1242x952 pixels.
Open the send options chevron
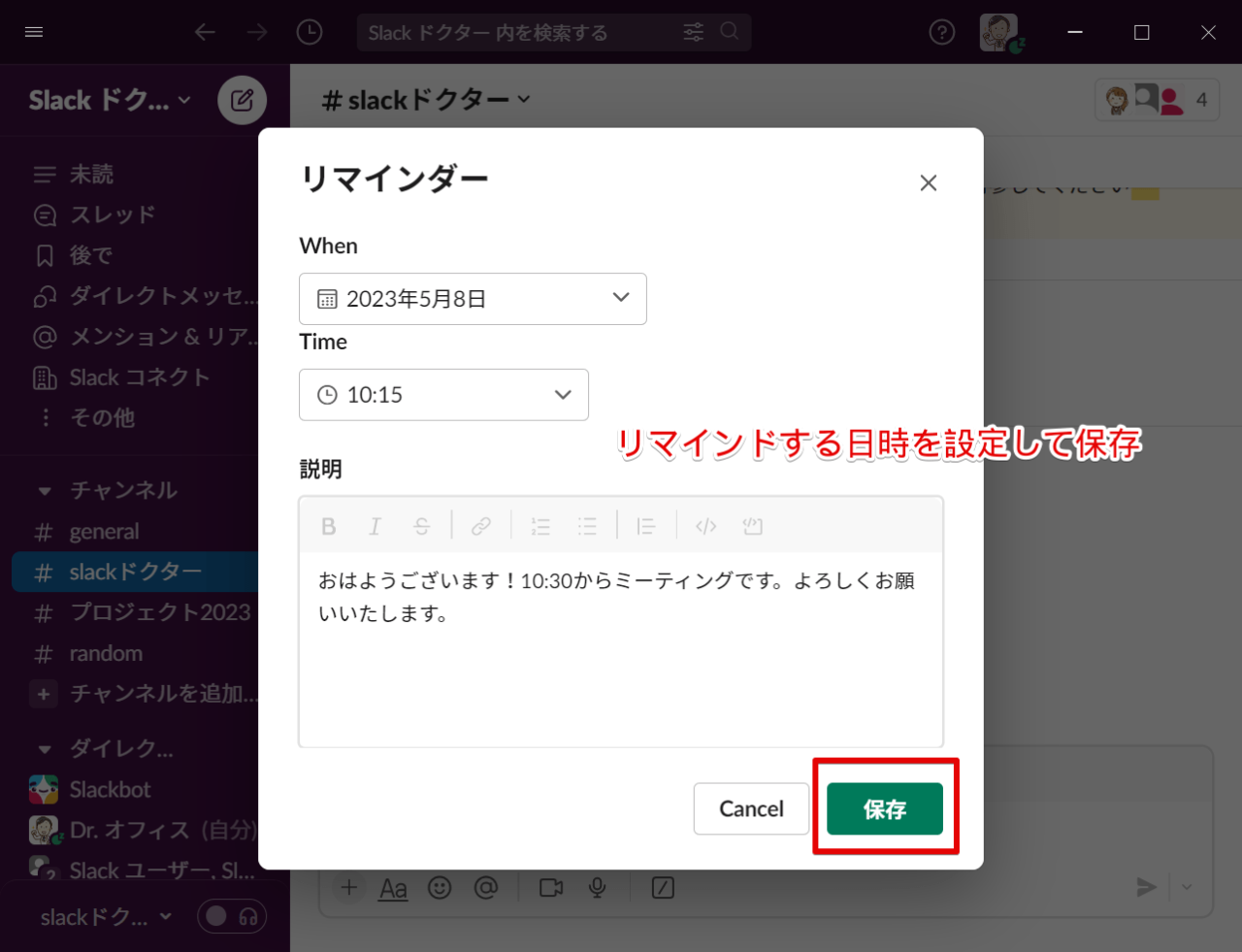[1187, 887]
